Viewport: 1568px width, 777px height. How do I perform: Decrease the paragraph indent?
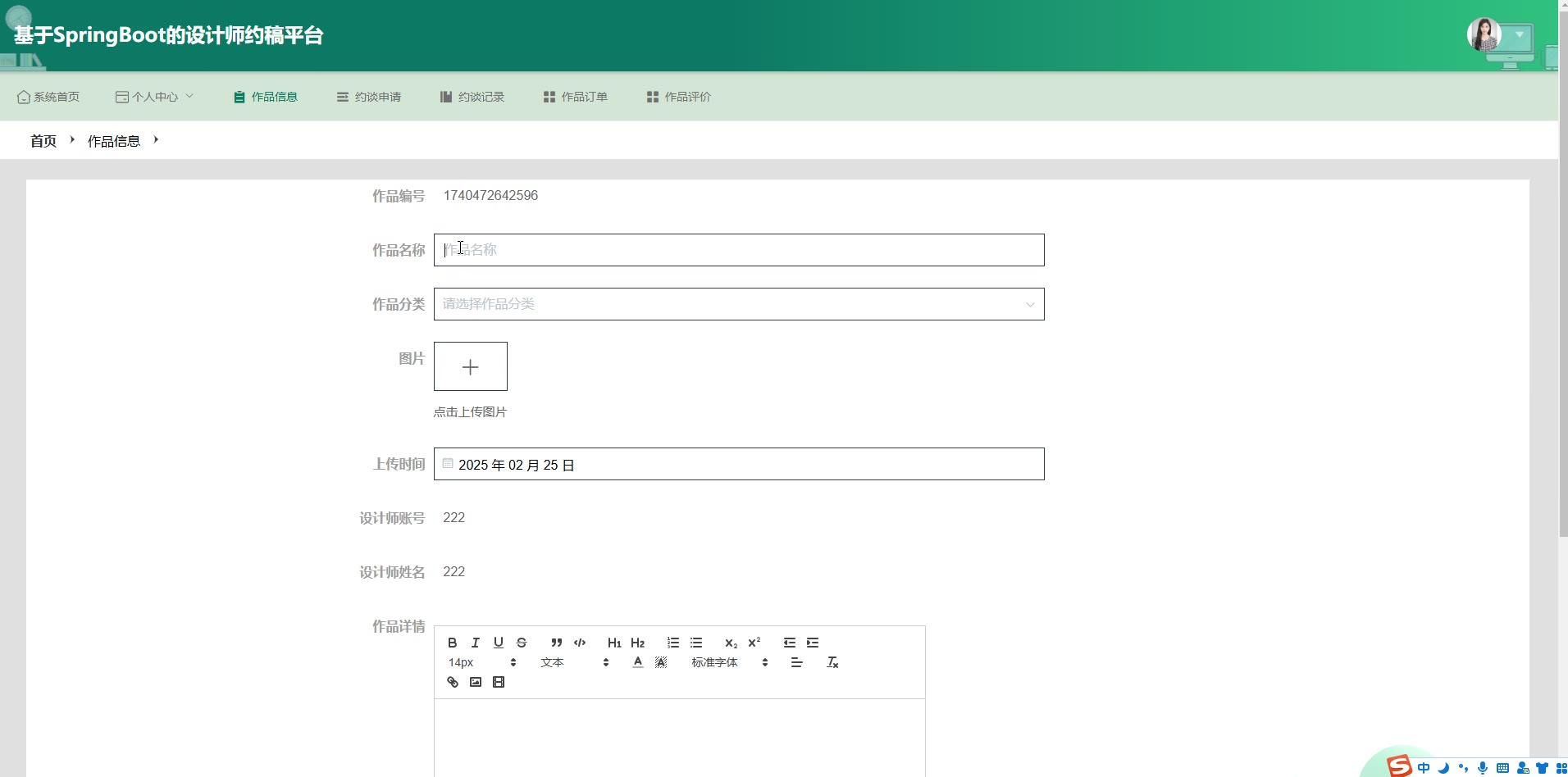790,643
